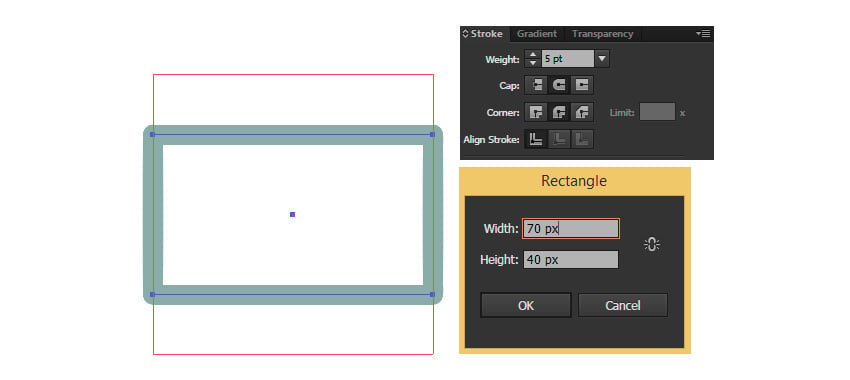
Task: Open the stroke Weight dropdown
Action: click(602, 59)
